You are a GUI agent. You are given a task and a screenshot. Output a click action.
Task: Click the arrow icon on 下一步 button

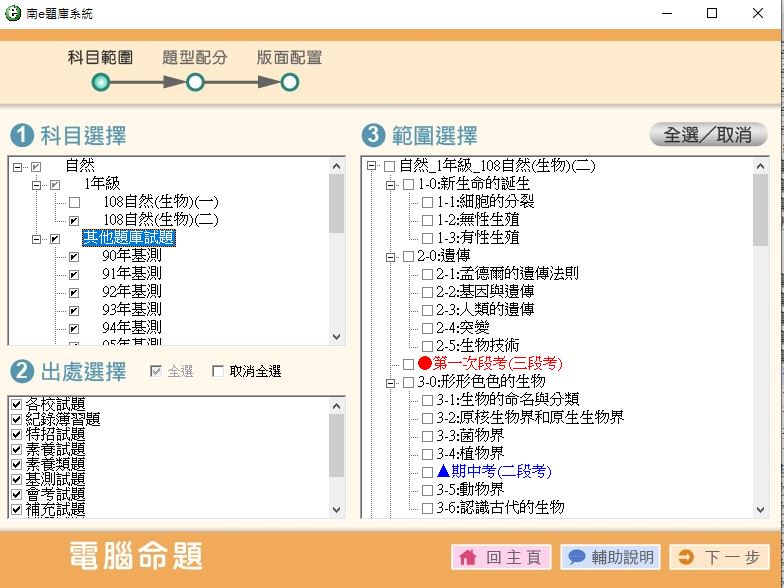[686, 558]
